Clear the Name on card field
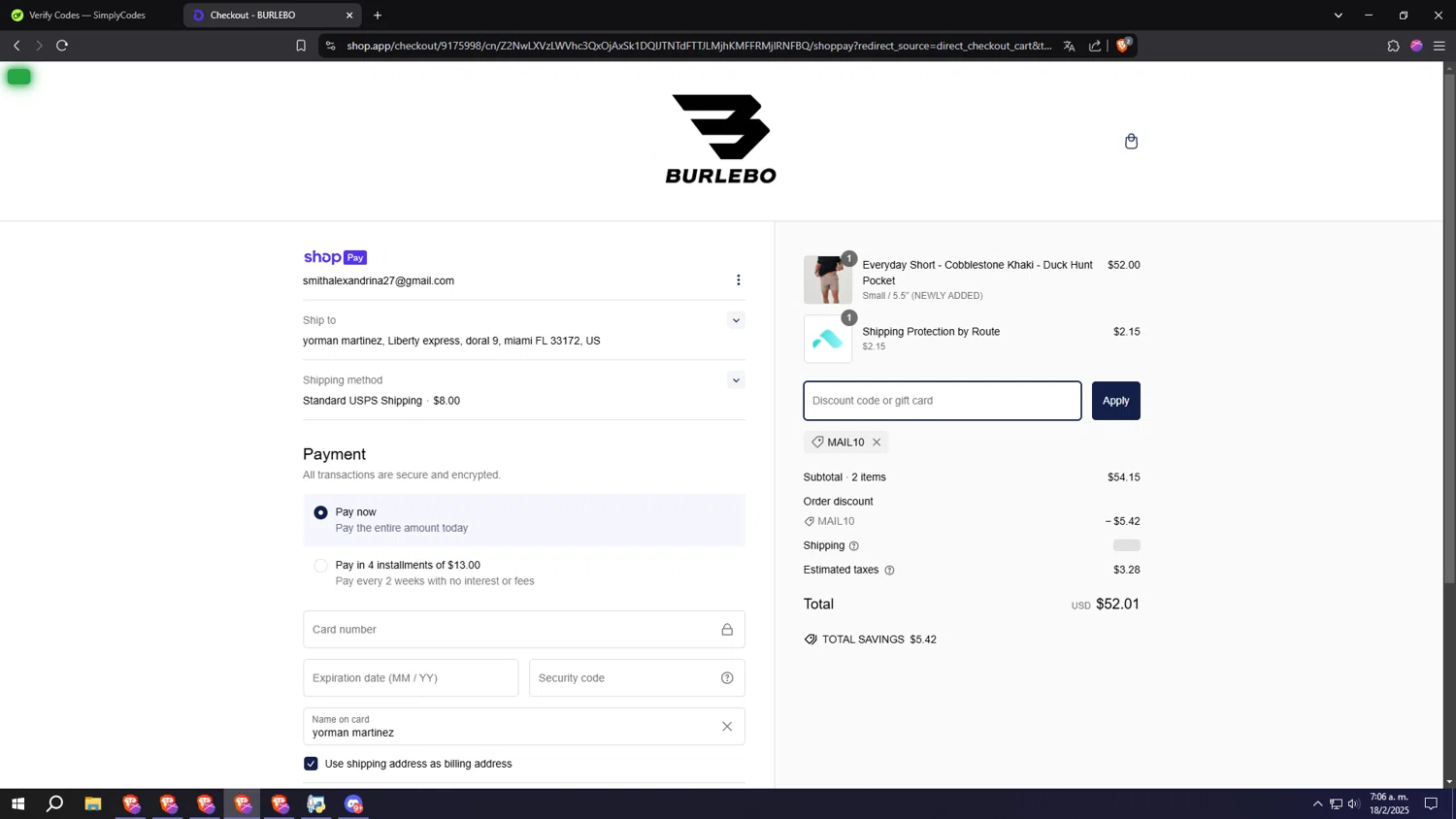 [x=727, y=727]
